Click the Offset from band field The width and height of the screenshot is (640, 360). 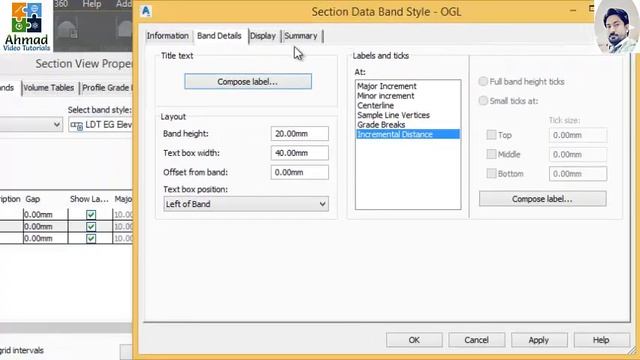(300, 172)
